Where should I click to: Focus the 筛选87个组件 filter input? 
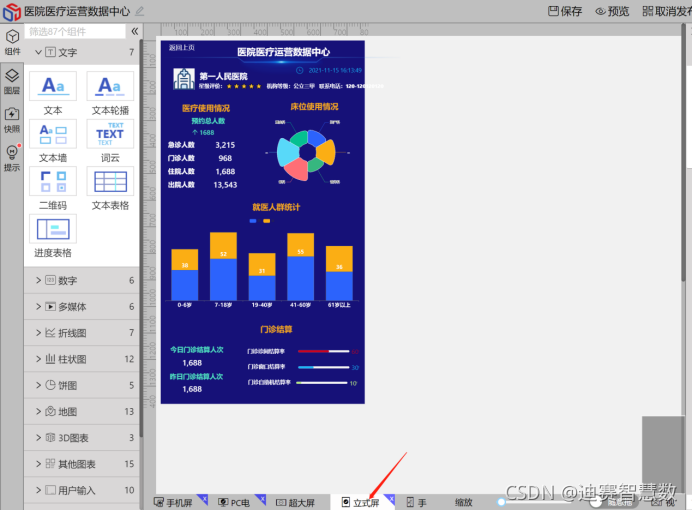[x=75, y=31]
